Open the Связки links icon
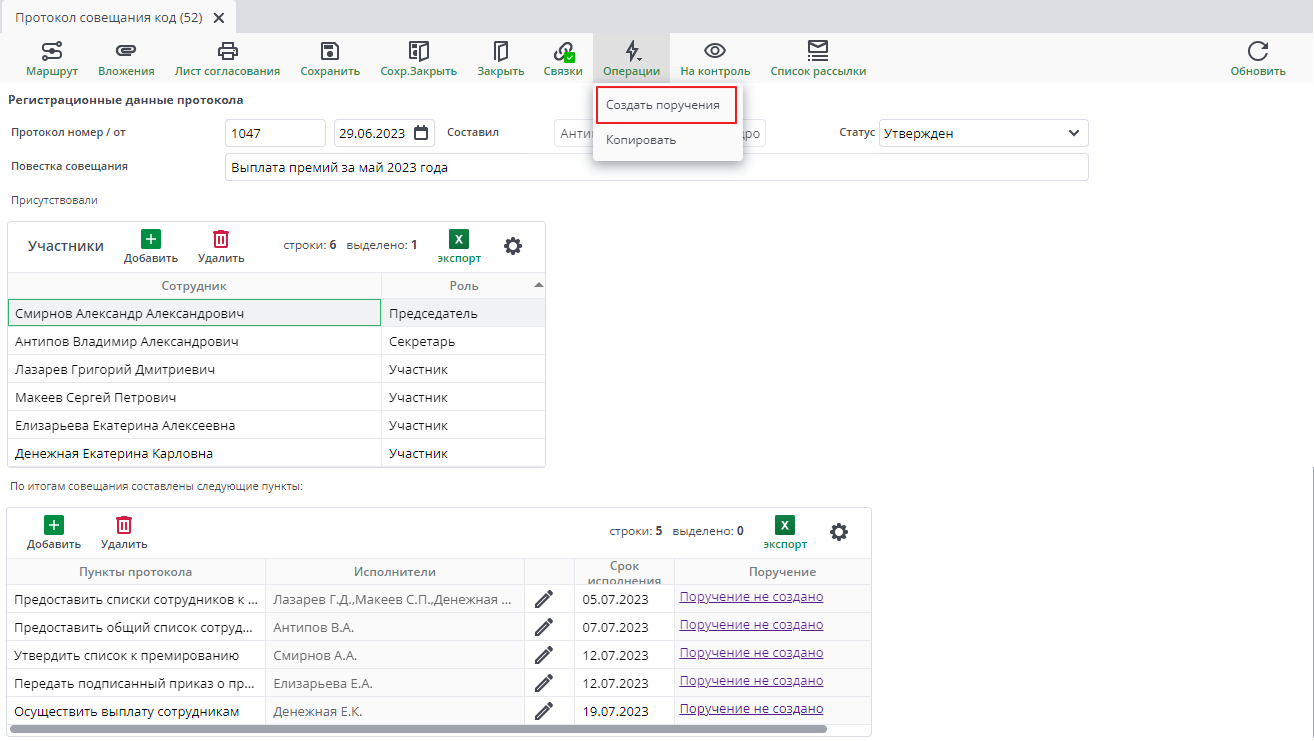The width and height of the screenshot is (1314, 741). pos(563,52)
